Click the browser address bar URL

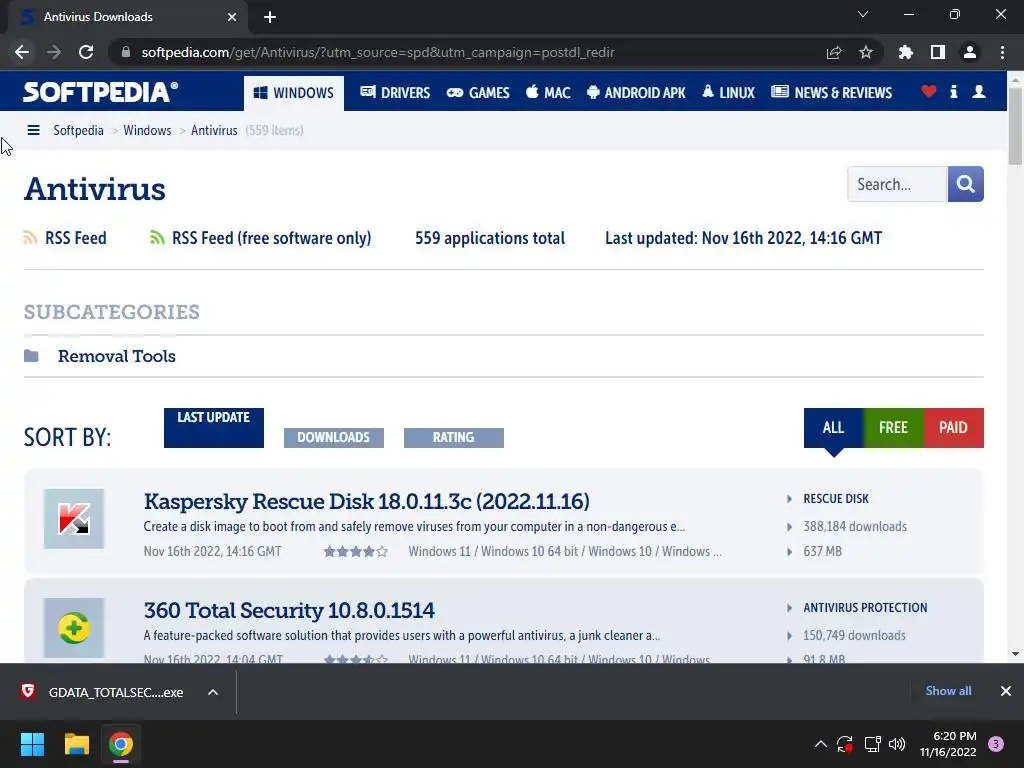pyautogui.click(x=377, y=52)
